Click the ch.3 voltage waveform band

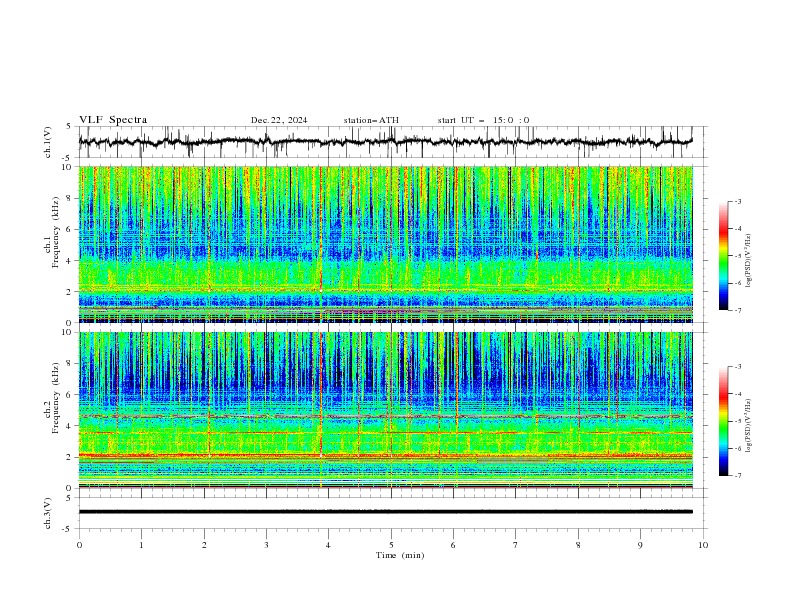(385, 512)
